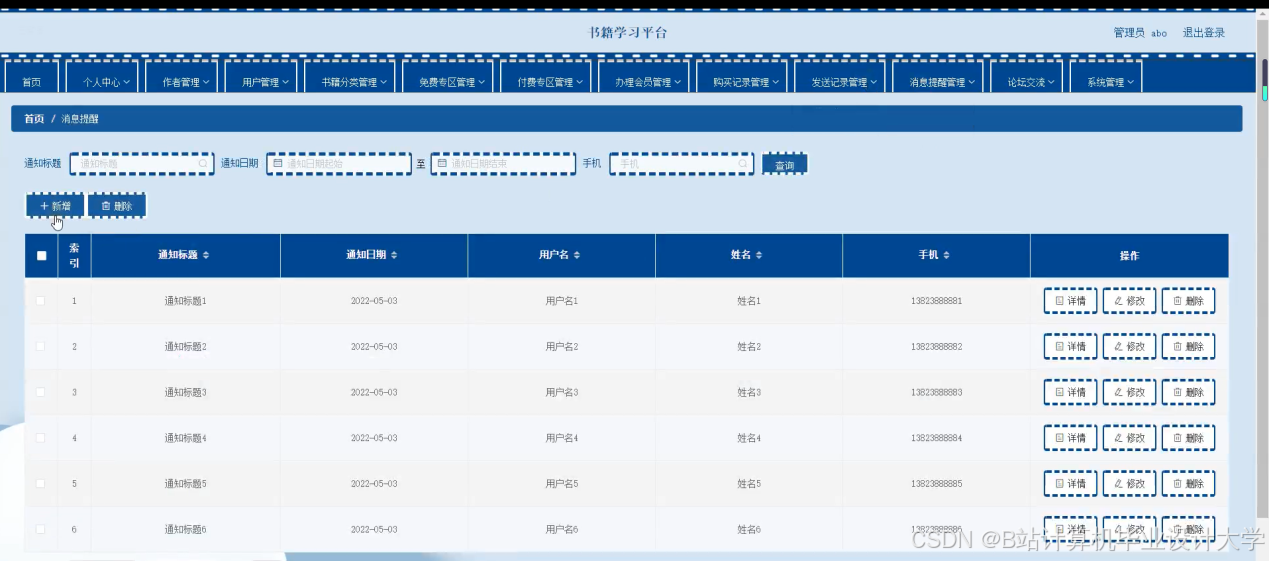Open 详情 for 通知标题2 row
Image resolution: width=1269 pixels, height=561 pixels.
click(x=1070, y=347)
